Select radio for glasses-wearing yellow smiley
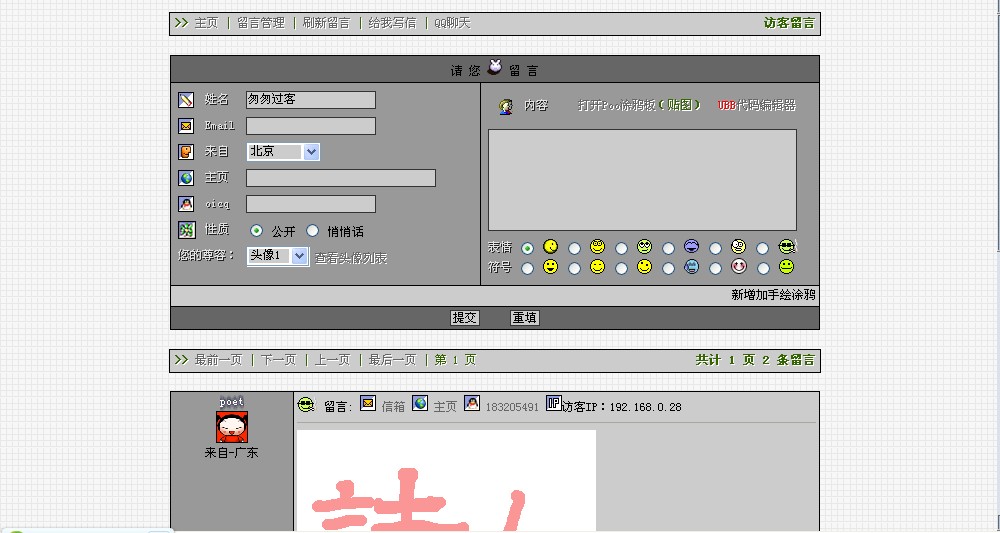Image resolution: width=1000 pixels, height=533 pixels. point(575,248)
